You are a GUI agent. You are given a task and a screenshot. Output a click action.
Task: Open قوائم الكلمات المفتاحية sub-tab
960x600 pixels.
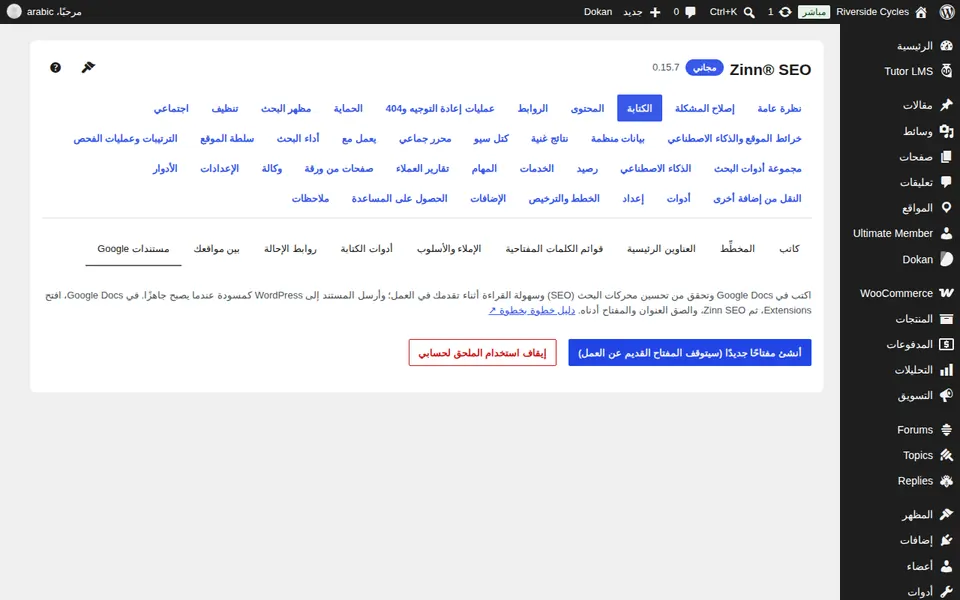pos(554,249)
